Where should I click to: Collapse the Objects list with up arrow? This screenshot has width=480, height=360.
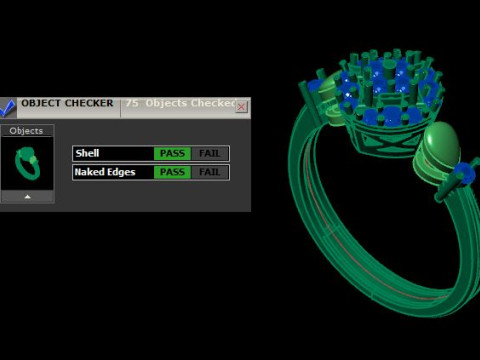tap(27, 197)
